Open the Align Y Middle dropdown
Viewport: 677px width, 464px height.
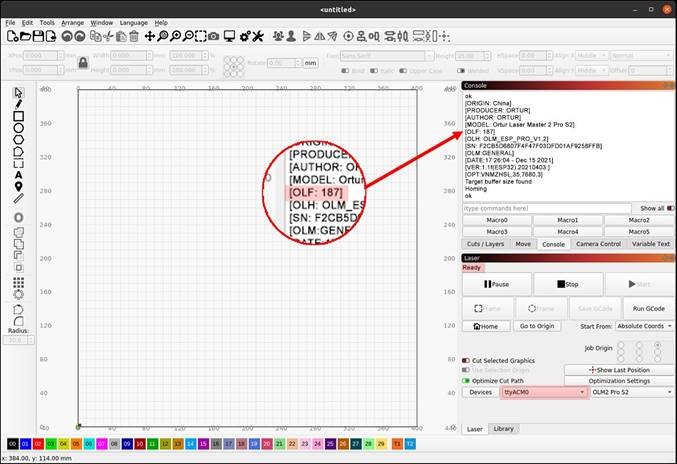pyautogui.click(x=592, y=70)
